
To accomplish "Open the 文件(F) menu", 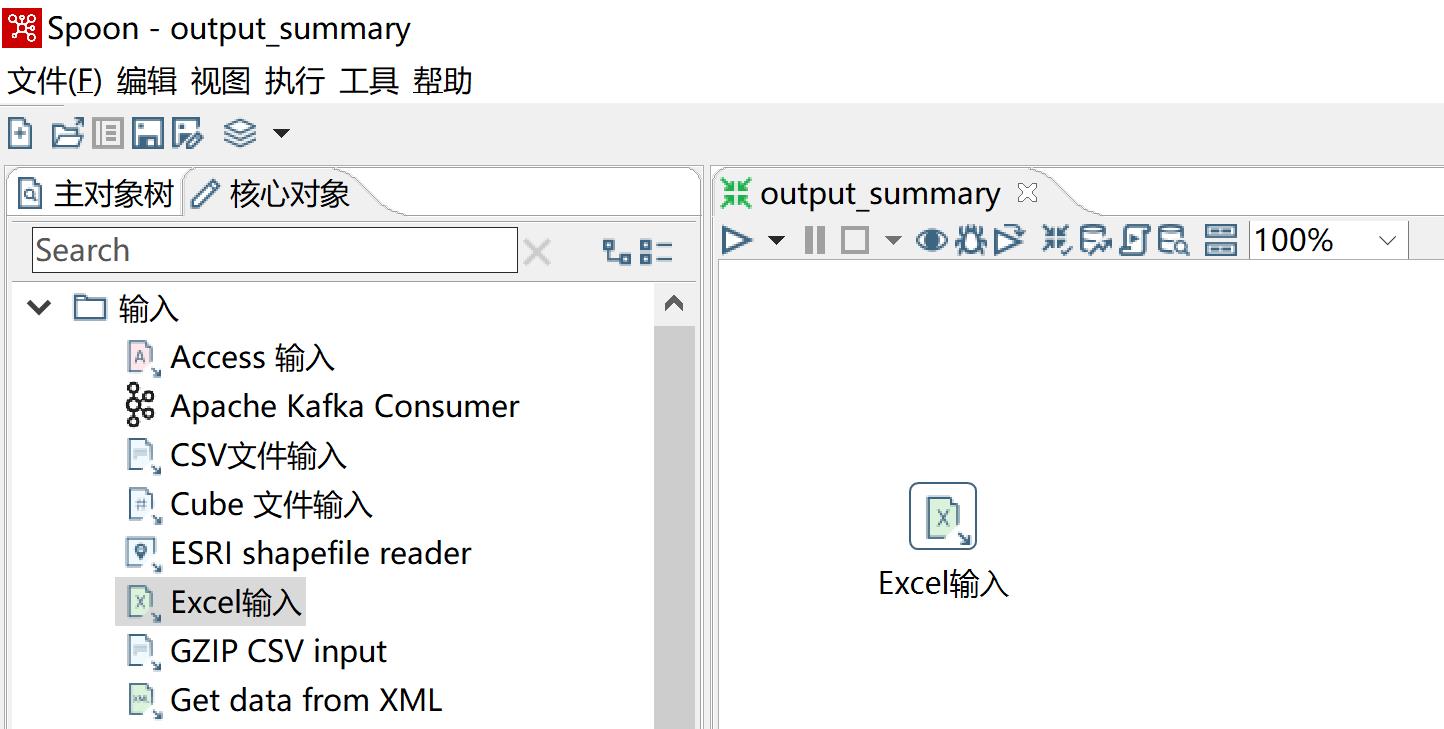I will [55, 80].
